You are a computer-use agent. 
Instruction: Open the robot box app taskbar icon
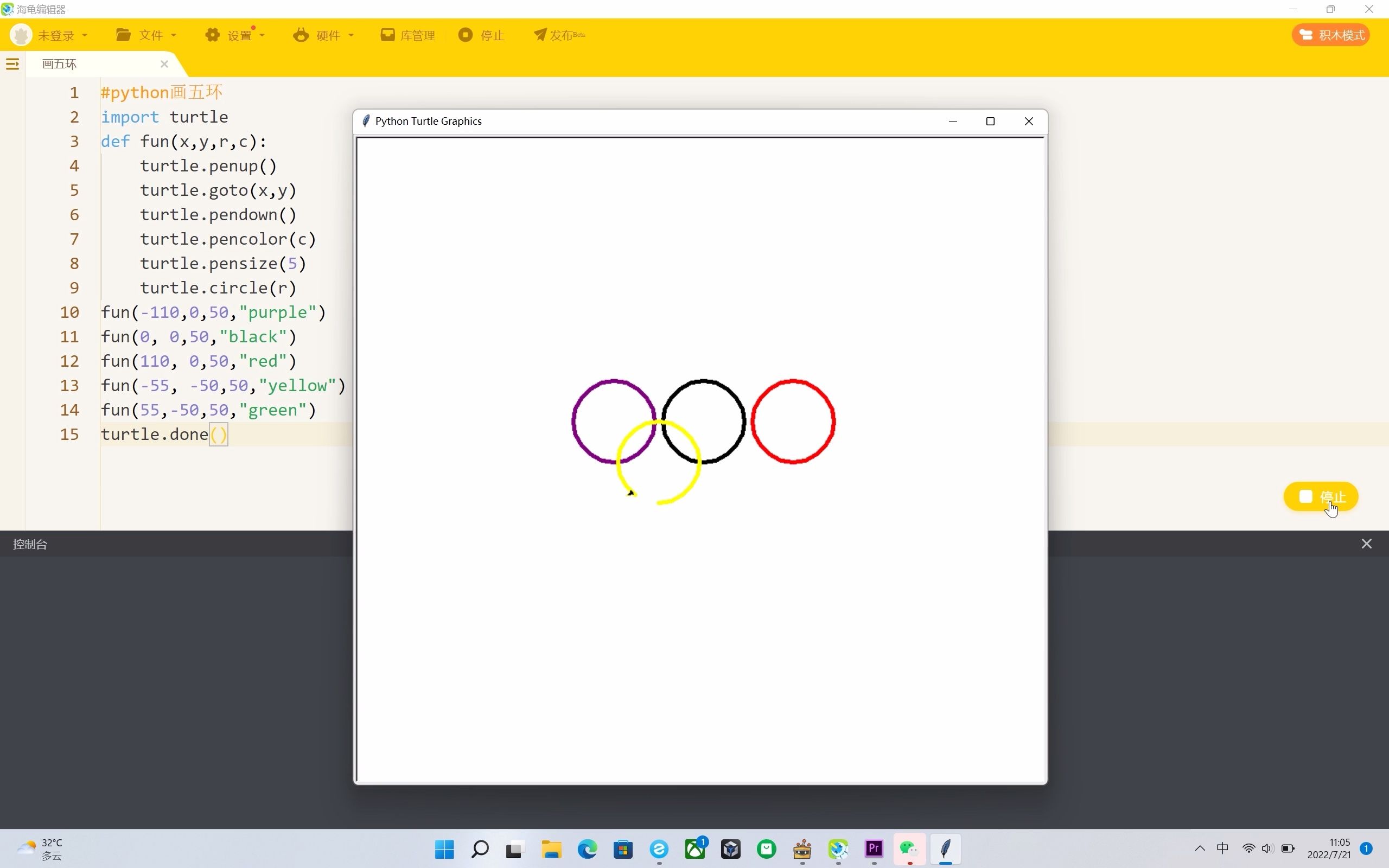802,848
